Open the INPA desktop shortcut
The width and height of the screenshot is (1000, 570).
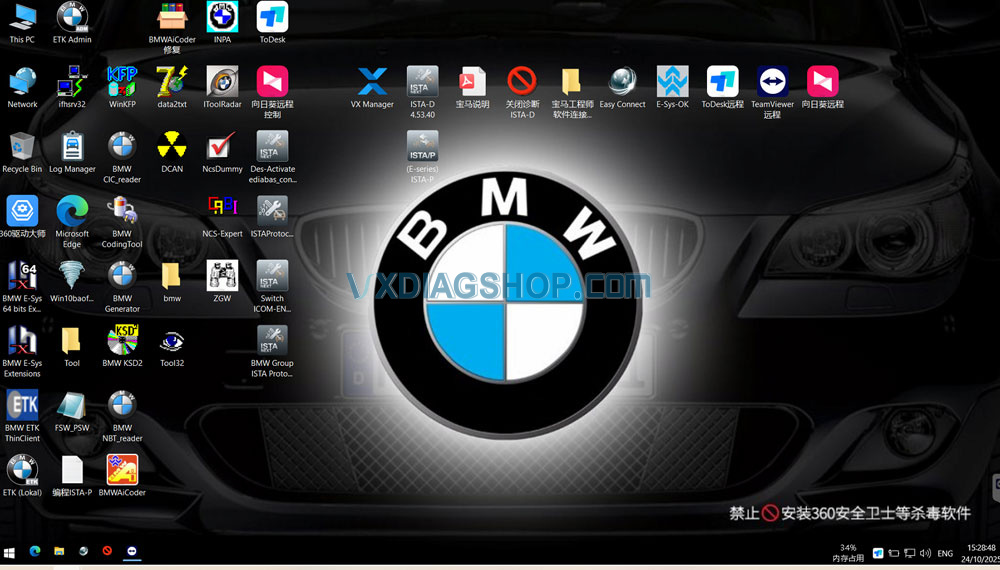point(222,17)
